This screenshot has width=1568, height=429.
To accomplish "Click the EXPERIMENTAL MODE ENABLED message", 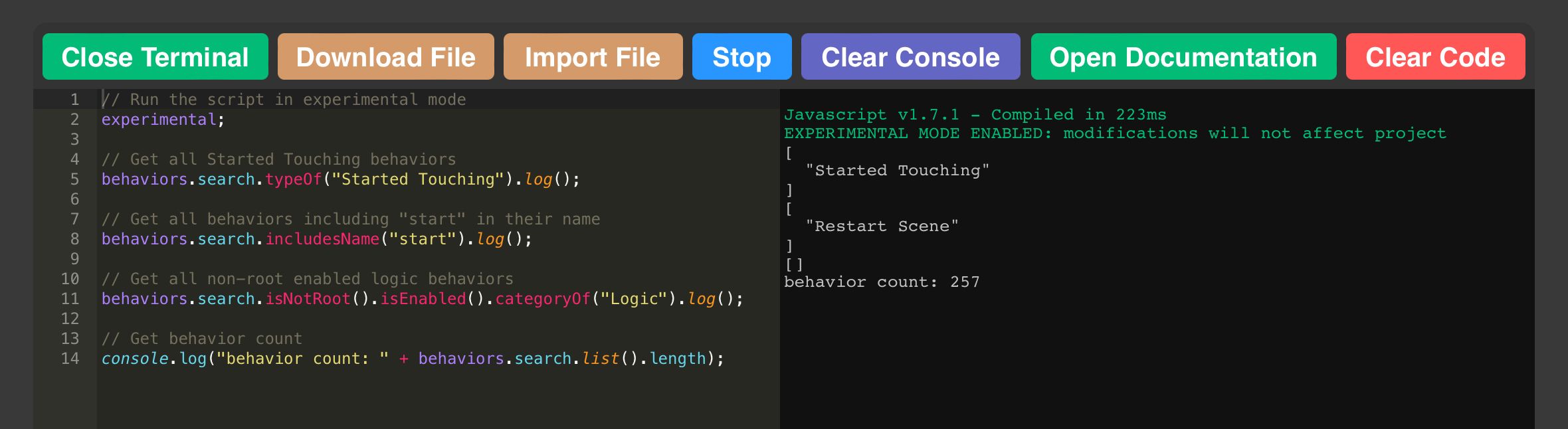I will (1115, 133).
